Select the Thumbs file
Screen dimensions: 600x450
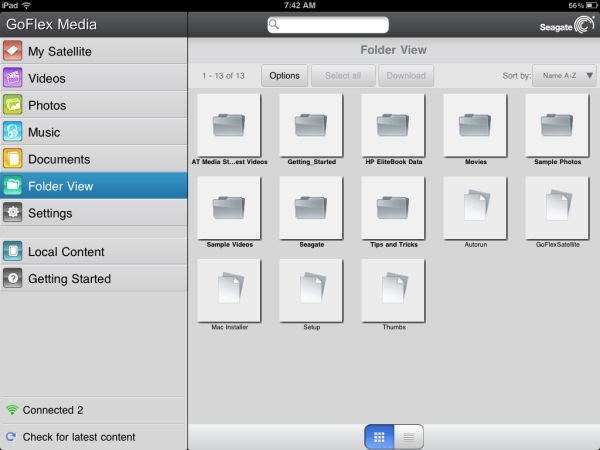[393, 290]
